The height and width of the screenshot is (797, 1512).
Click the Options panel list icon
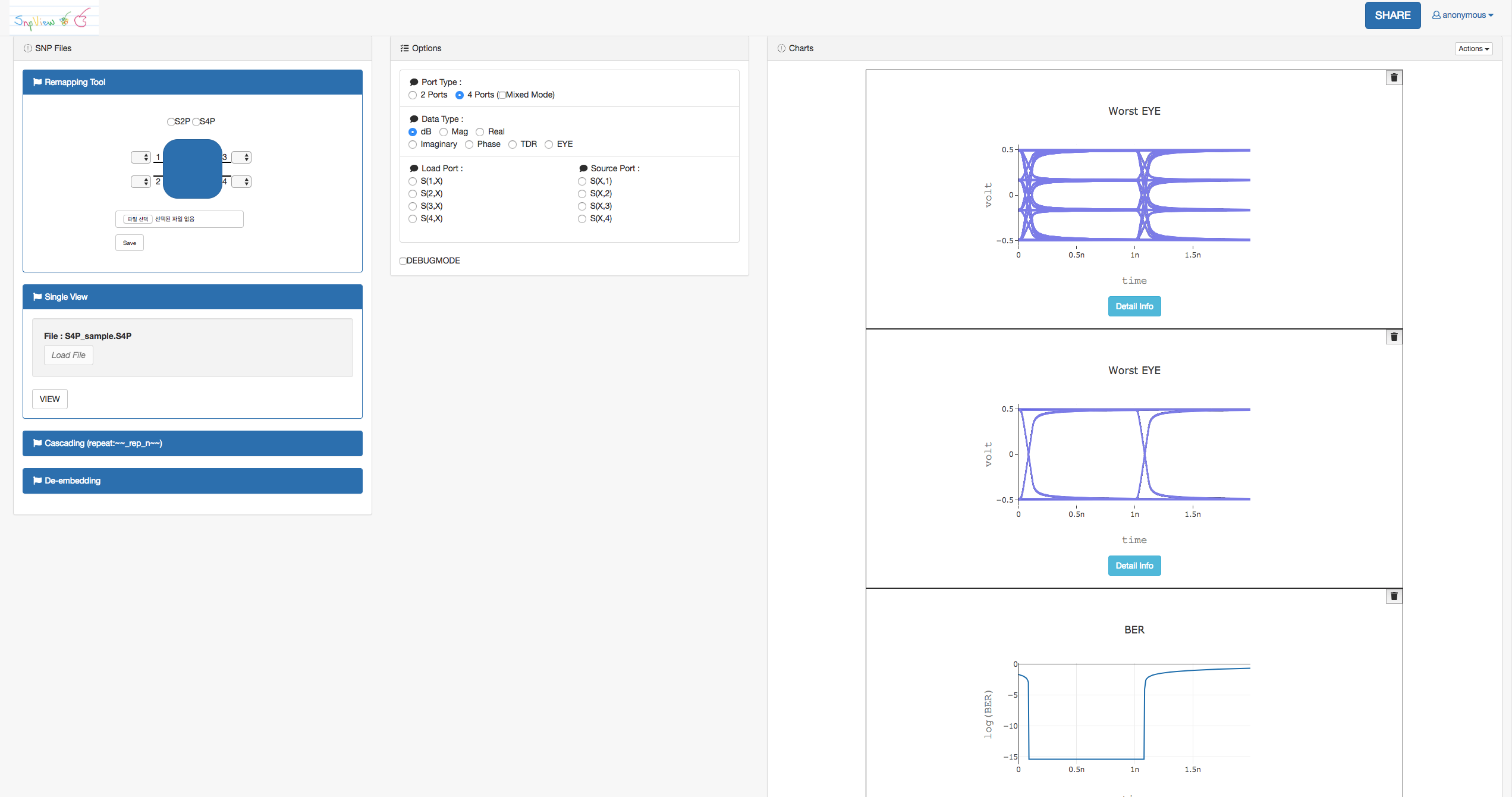405,48
